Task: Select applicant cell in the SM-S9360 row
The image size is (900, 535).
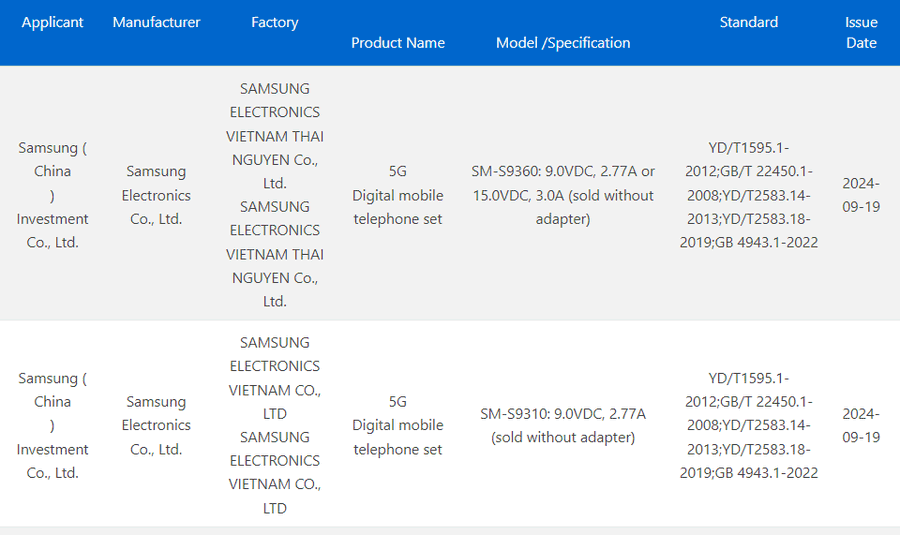Action: (x=52, y=195)
